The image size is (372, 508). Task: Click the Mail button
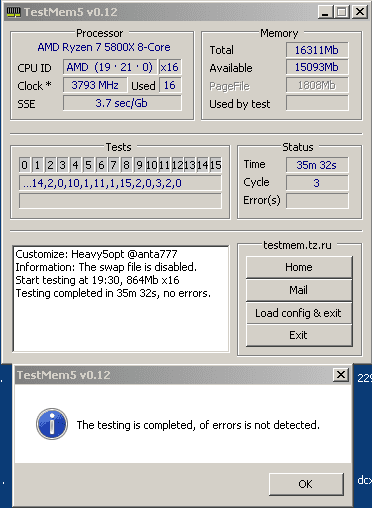tap(299, 290)
